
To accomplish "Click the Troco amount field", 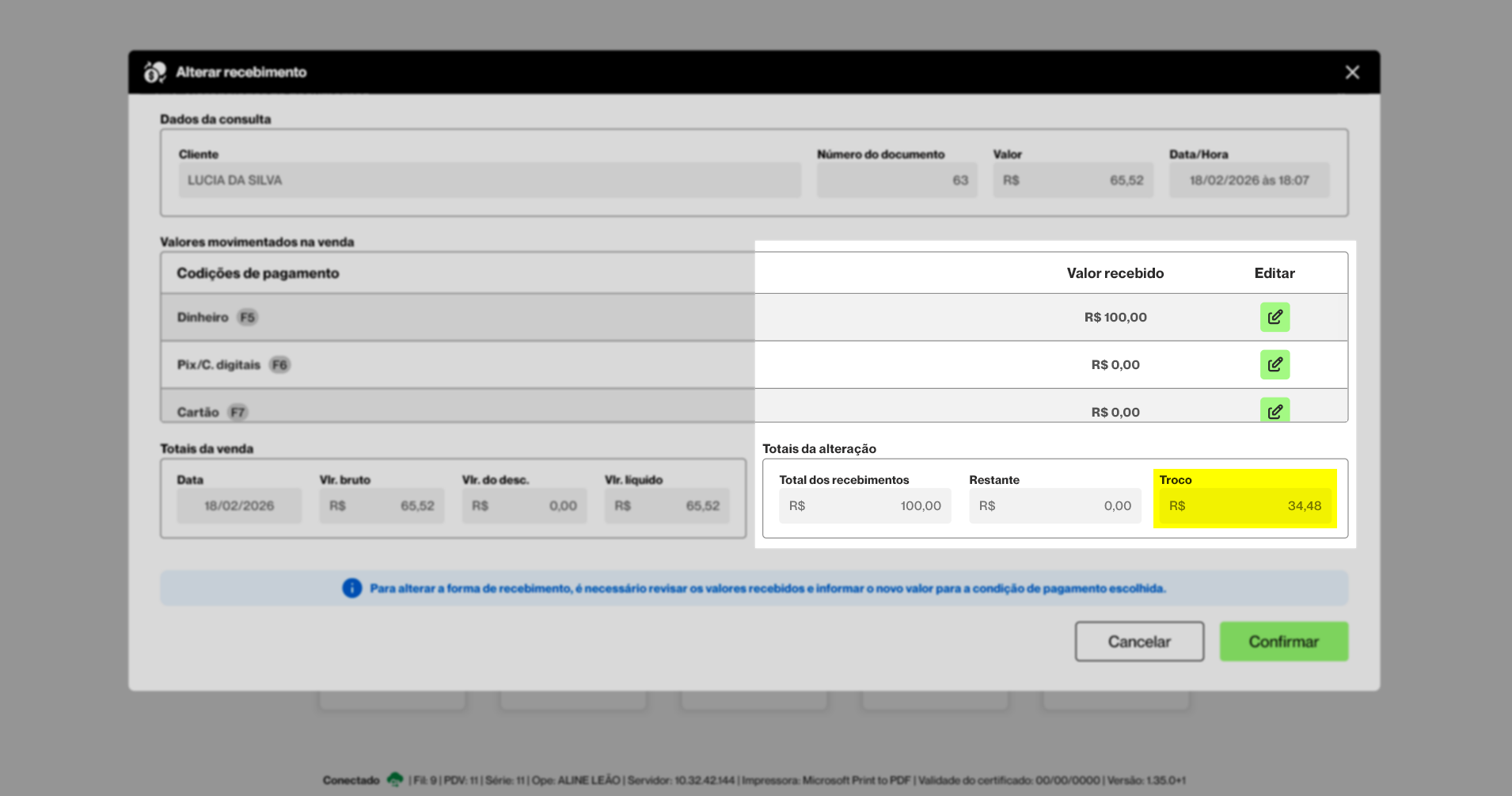I will (x=1244, y=506).
